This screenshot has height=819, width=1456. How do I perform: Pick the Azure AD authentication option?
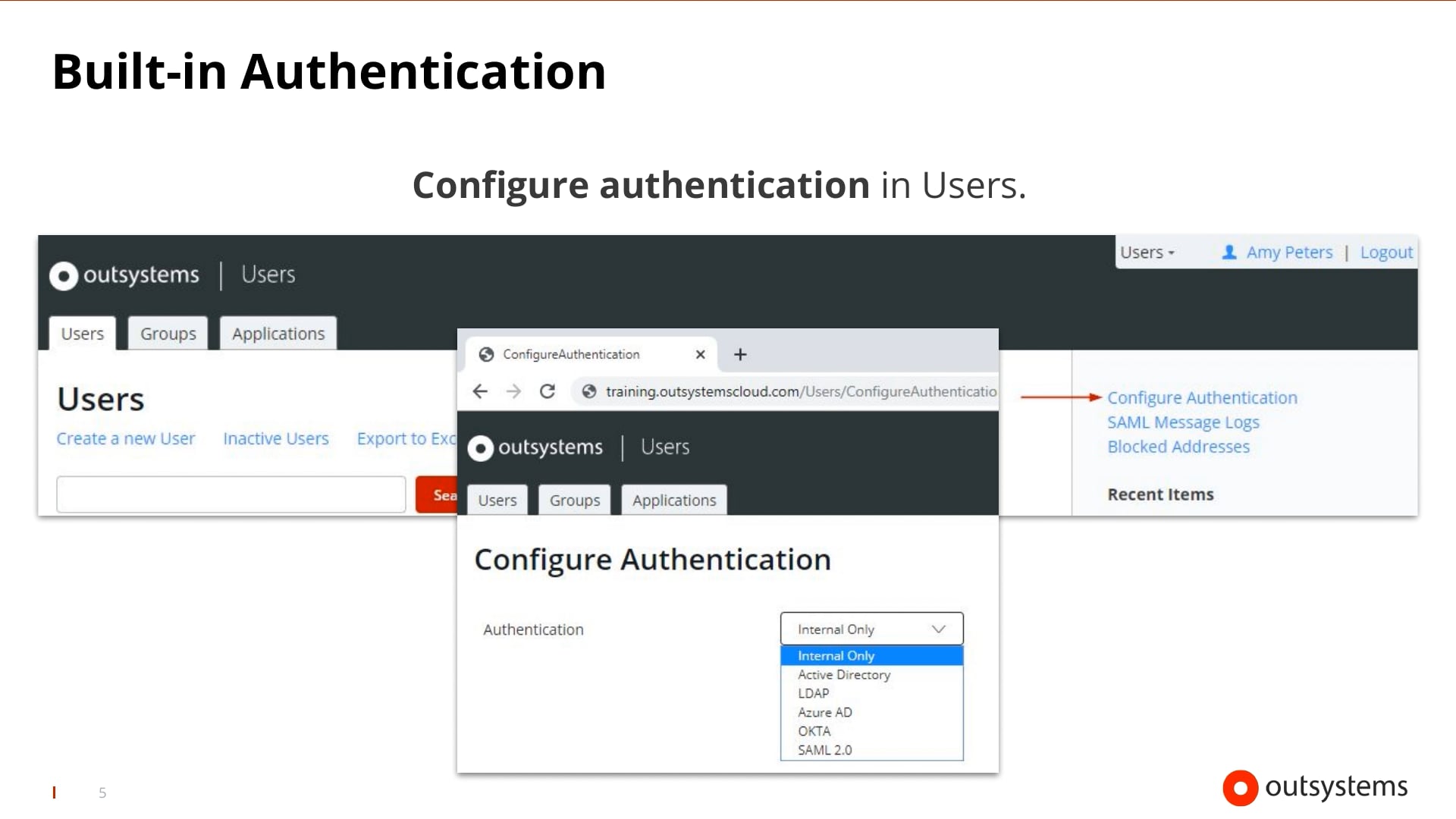tap(824, 713)
